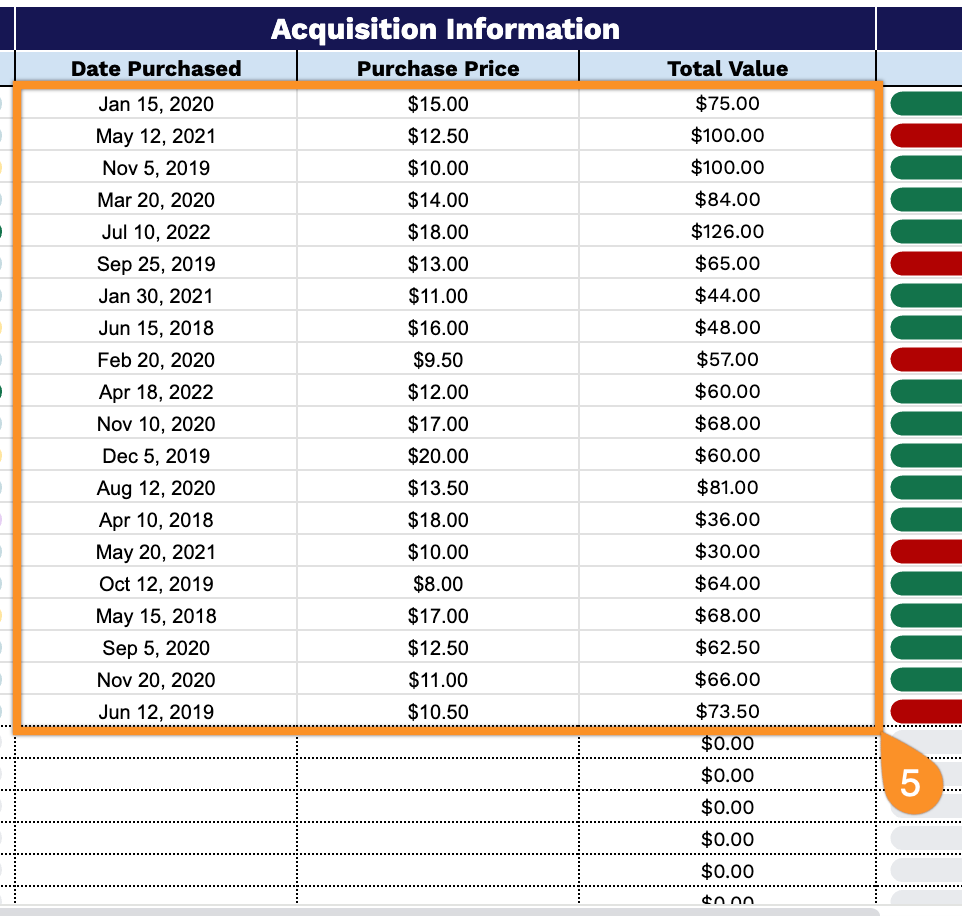Select the Purchase Price column header
The height and width of the screenshot is (916, 962).
(438, 68)
